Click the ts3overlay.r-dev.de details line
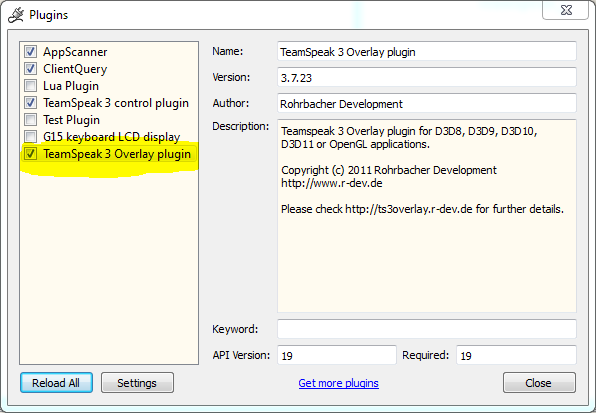 pyautogui.click(x=422, y=209)
